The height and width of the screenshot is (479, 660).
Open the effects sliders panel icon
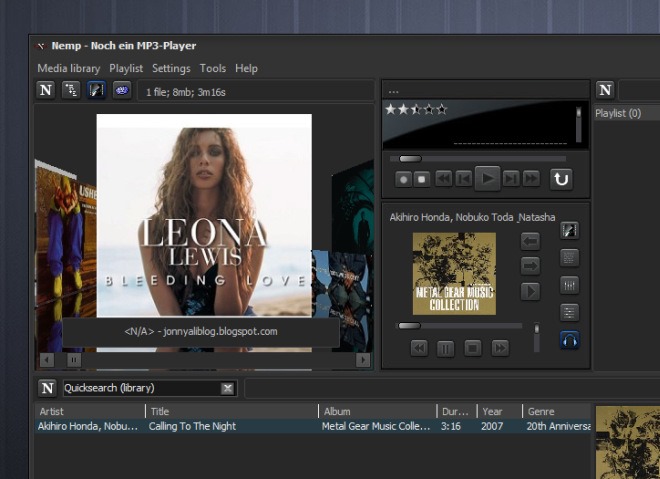pyautogui.click(x=569, y=313)
